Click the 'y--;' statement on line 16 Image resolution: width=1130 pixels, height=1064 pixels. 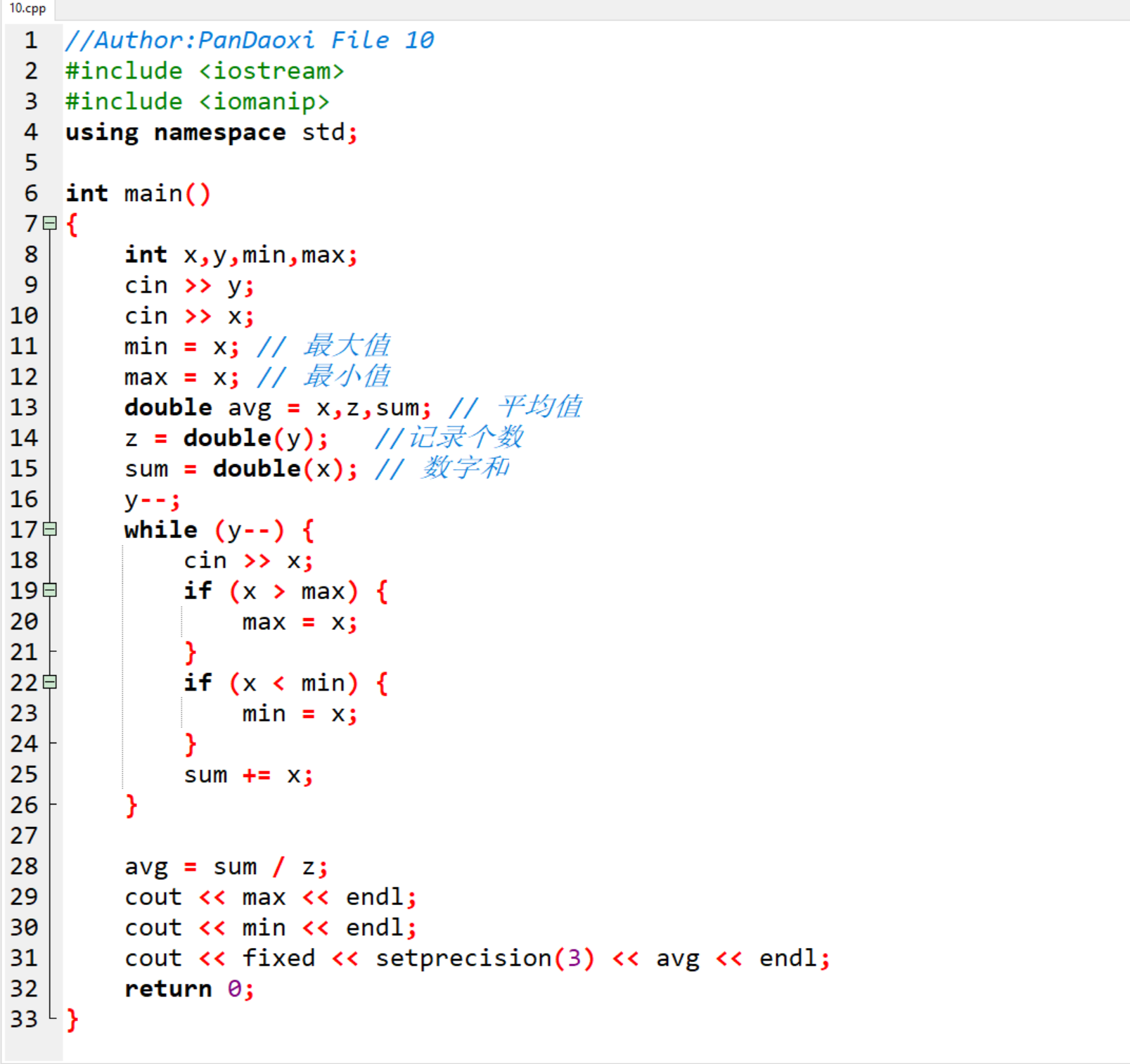point(153,499)
